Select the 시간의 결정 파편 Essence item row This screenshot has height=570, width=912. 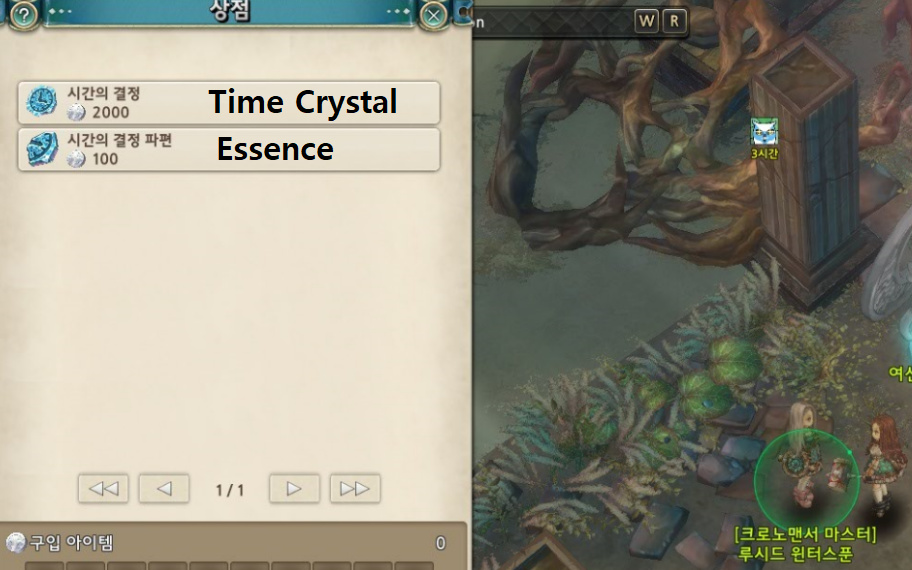pos(229,149)
